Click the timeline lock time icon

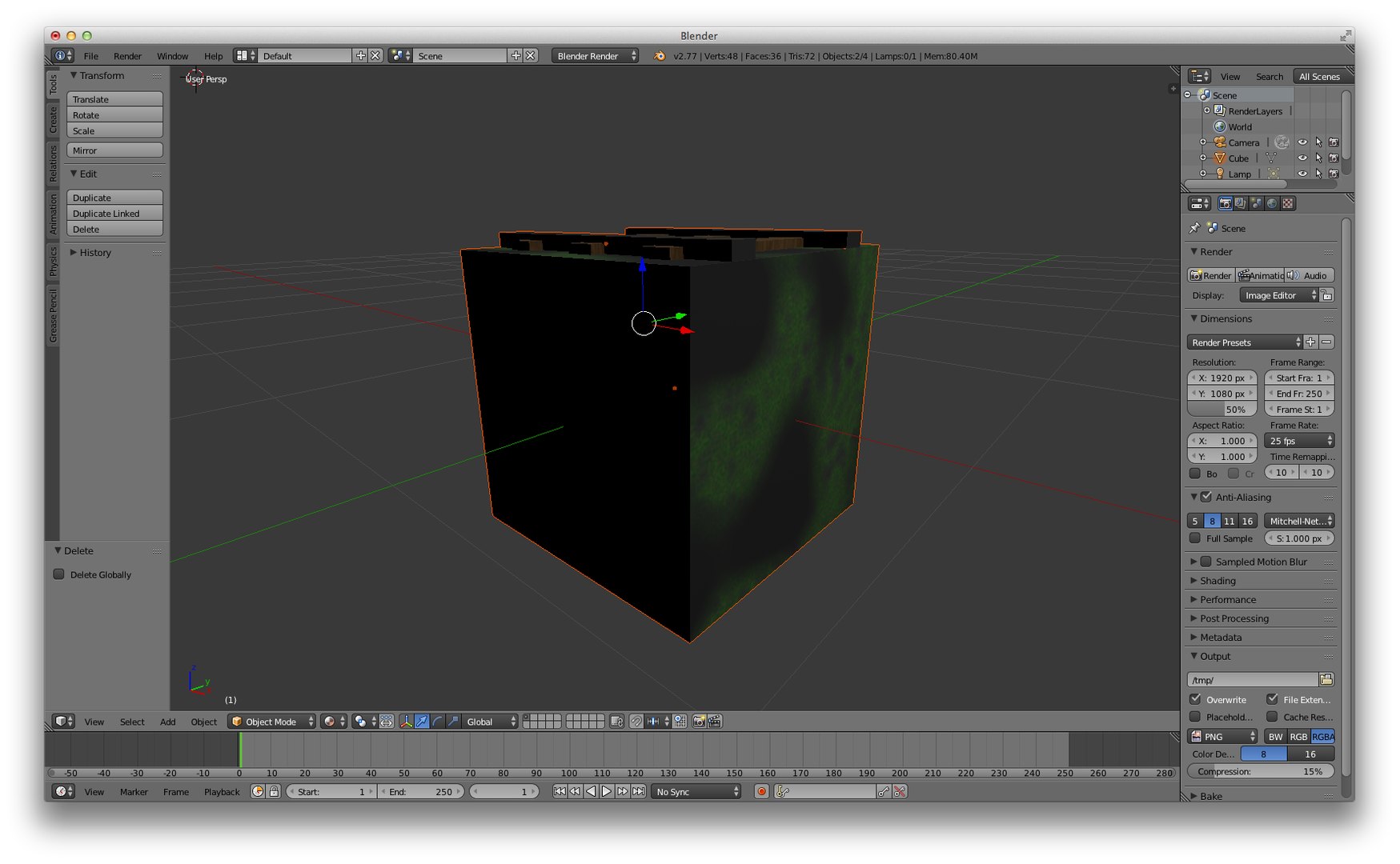tap(274, 791)
